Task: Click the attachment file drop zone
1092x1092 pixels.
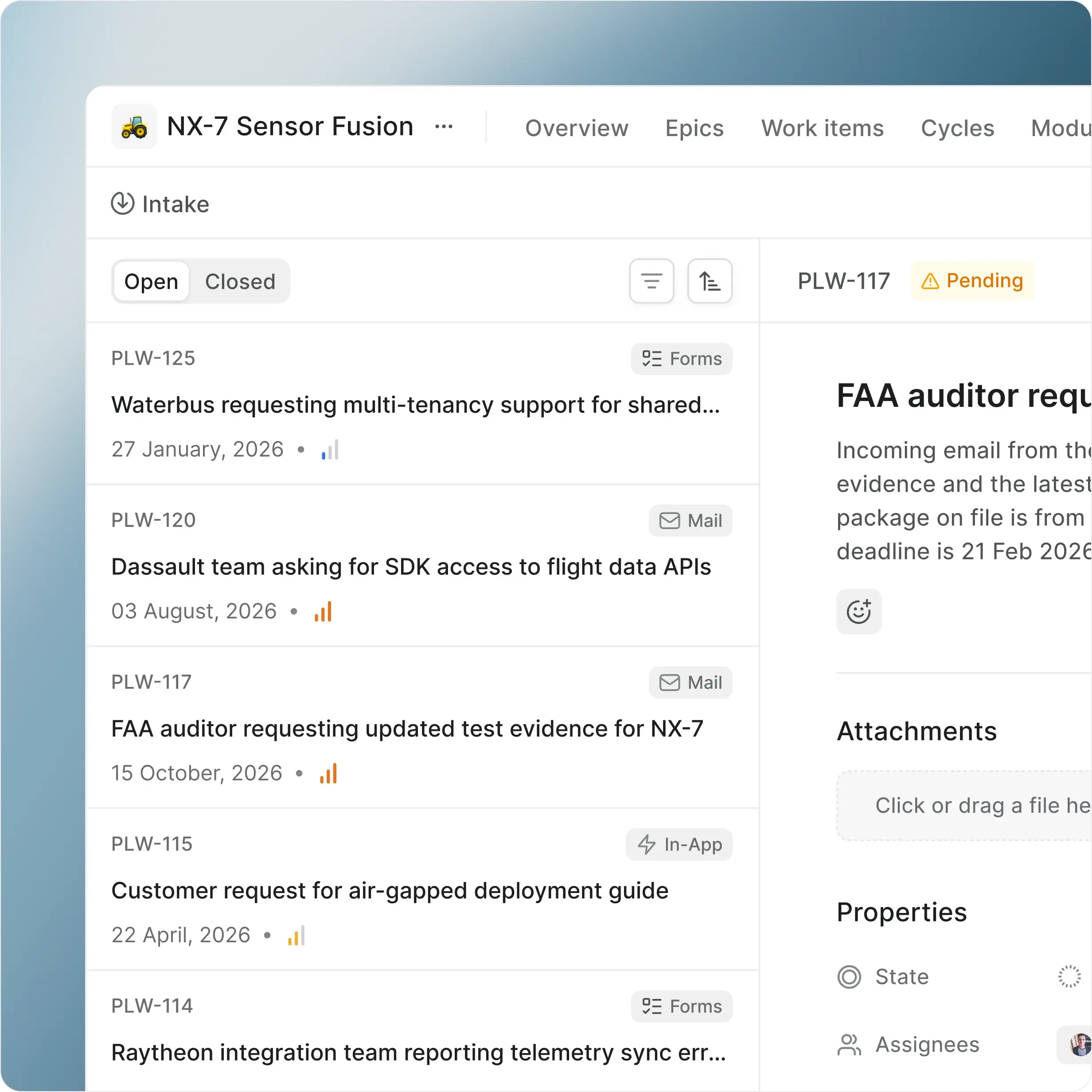Action: pyautogui.click(x=964, y=805)
